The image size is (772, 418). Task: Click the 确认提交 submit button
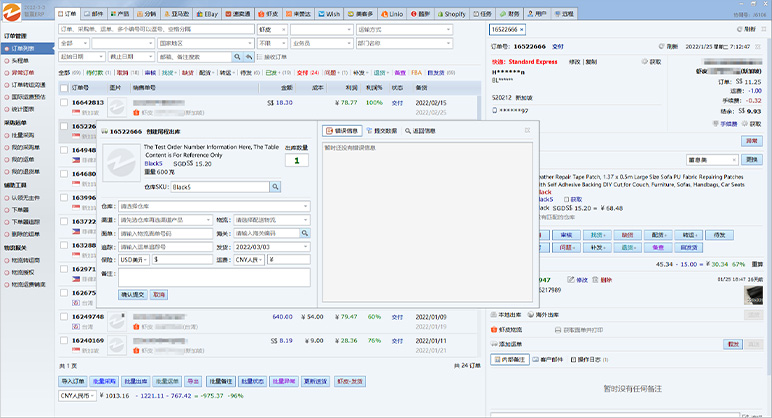[x=132, y=295]
